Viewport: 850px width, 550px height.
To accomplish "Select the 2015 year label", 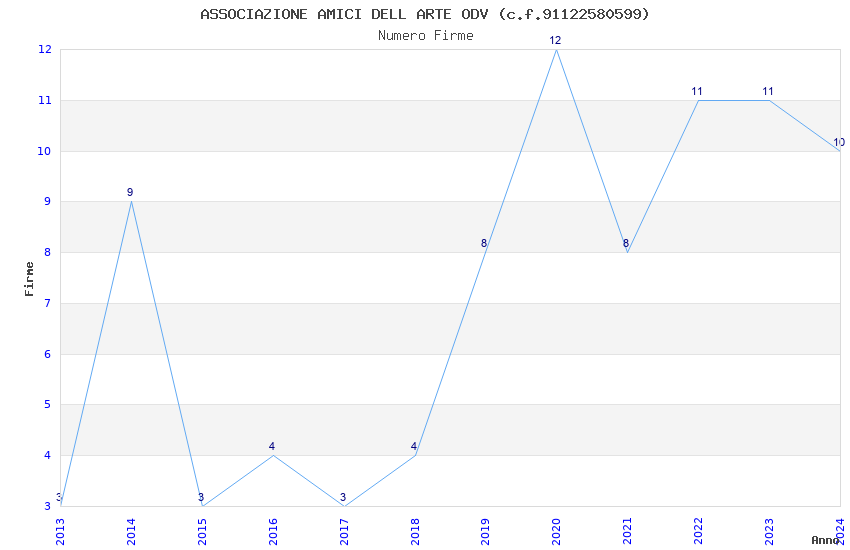I will point(202,532).
